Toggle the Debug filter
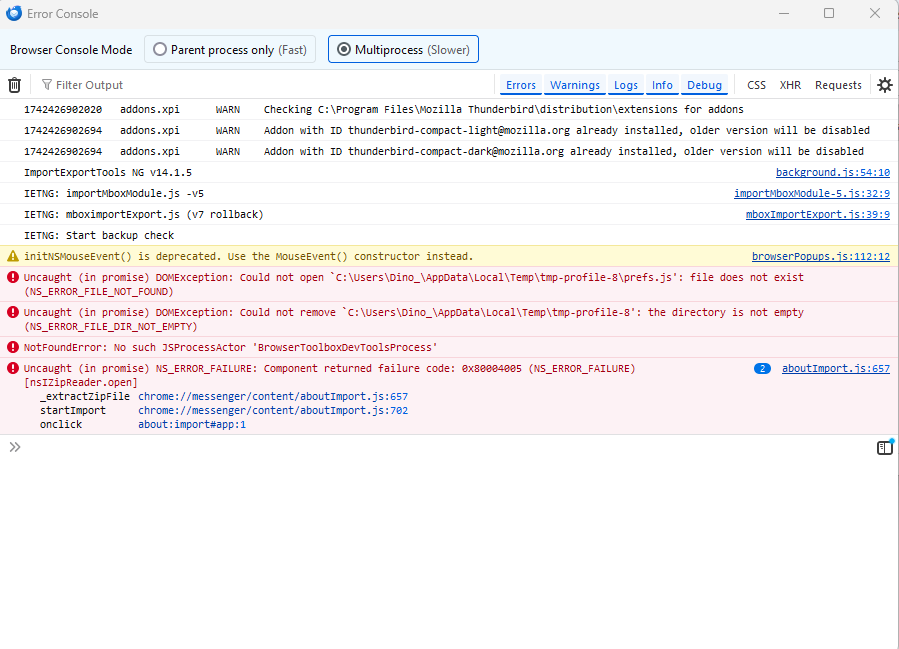The image size is (899, 649). click(704, 85)
